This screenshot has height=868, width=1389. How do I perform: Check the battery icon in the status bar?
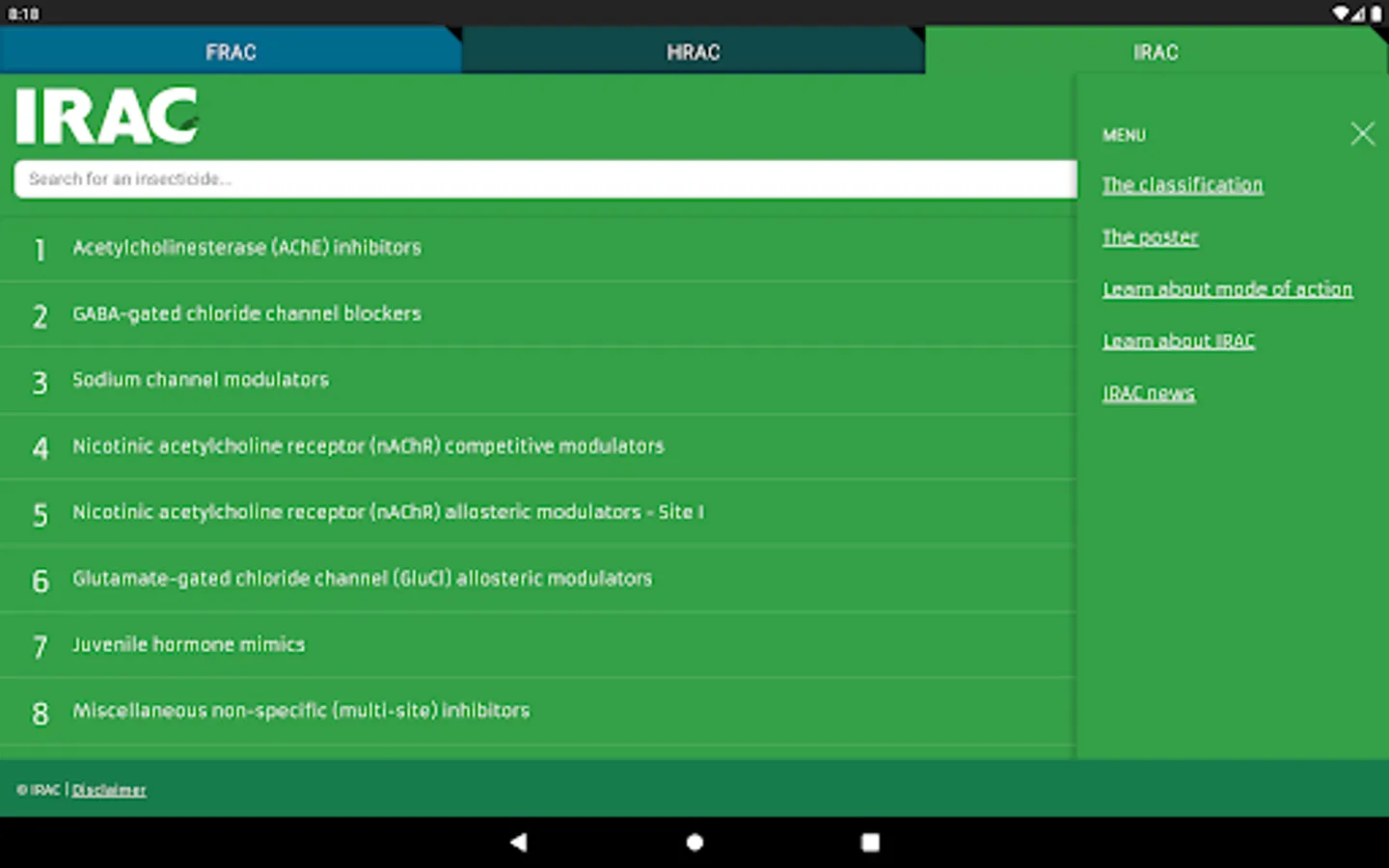(1376, 14)
